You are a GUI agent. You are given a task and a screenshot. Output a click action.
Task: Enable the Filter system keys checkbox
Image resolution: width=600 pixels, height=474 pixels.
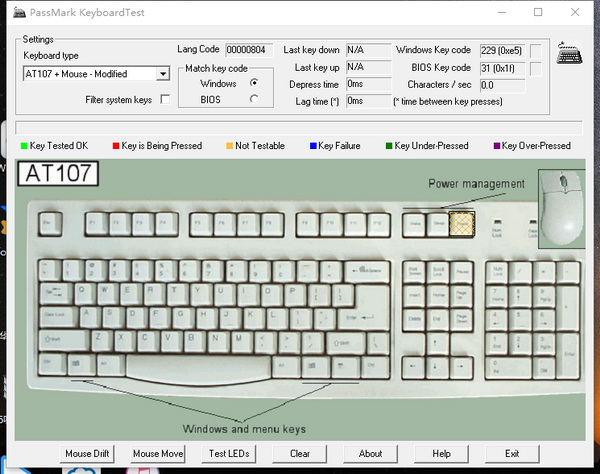(165, 99)
